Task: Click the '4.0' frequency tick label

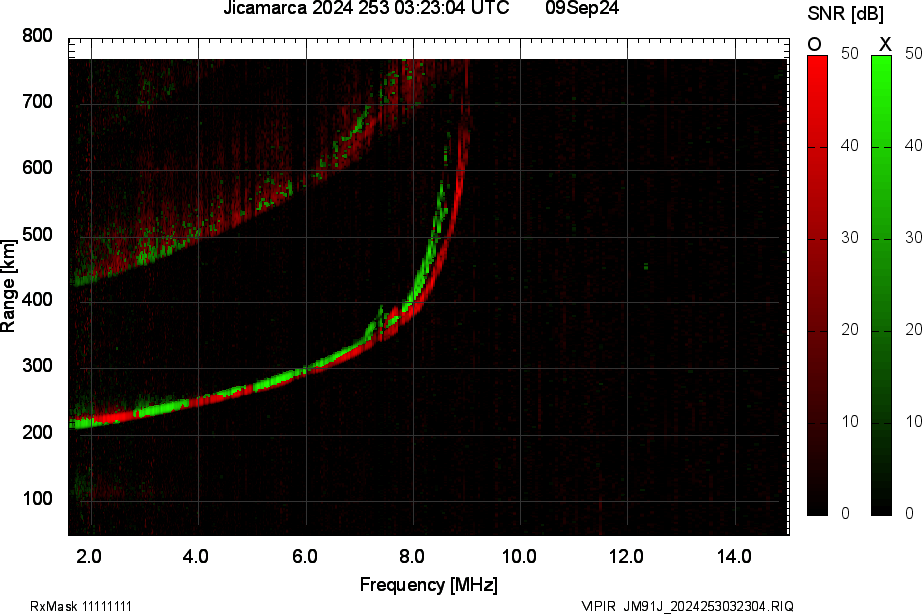Action: point(195,556)
